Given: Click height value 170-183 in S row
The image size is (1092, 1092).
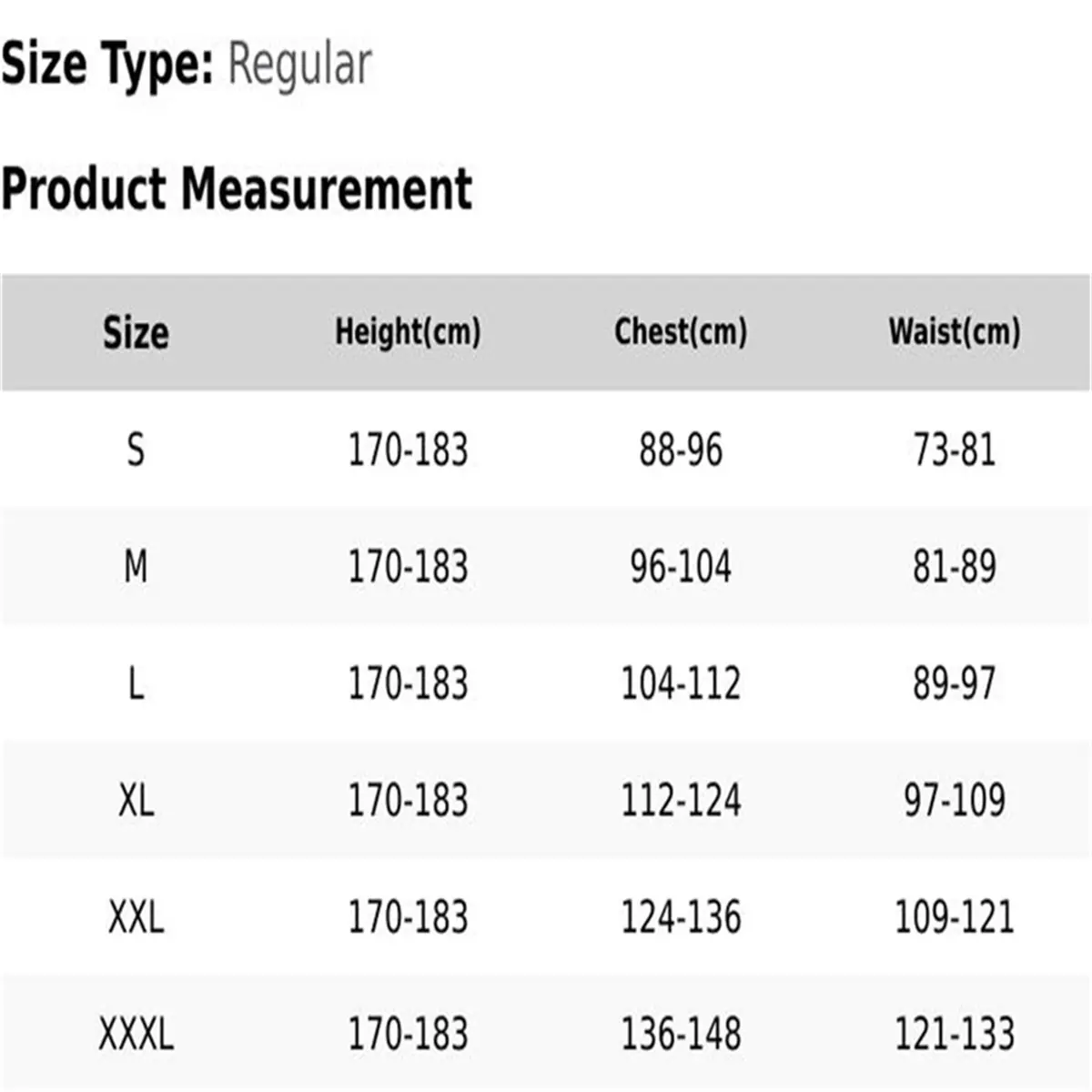Looking at the screenshot, I should click(x=408, y=450).
